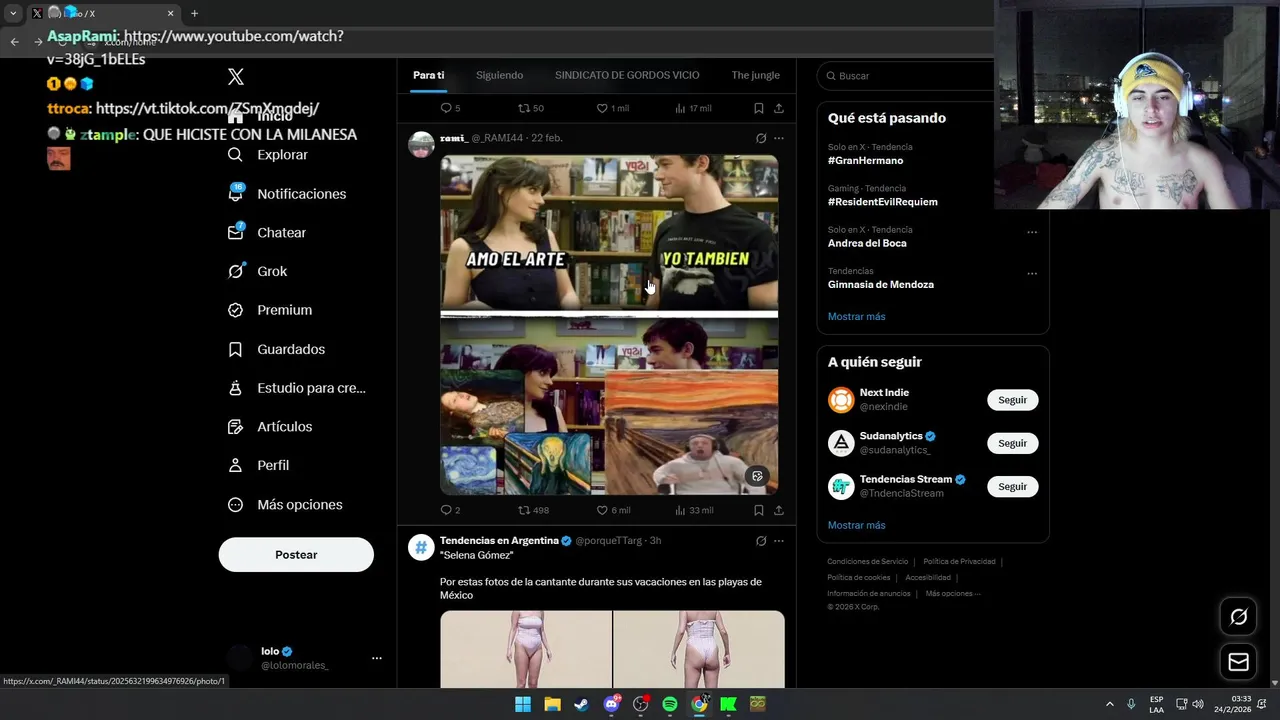Repost the top post with 50 reposts
The height and width of the screenshot is (720, 1280).
(531, 108)
